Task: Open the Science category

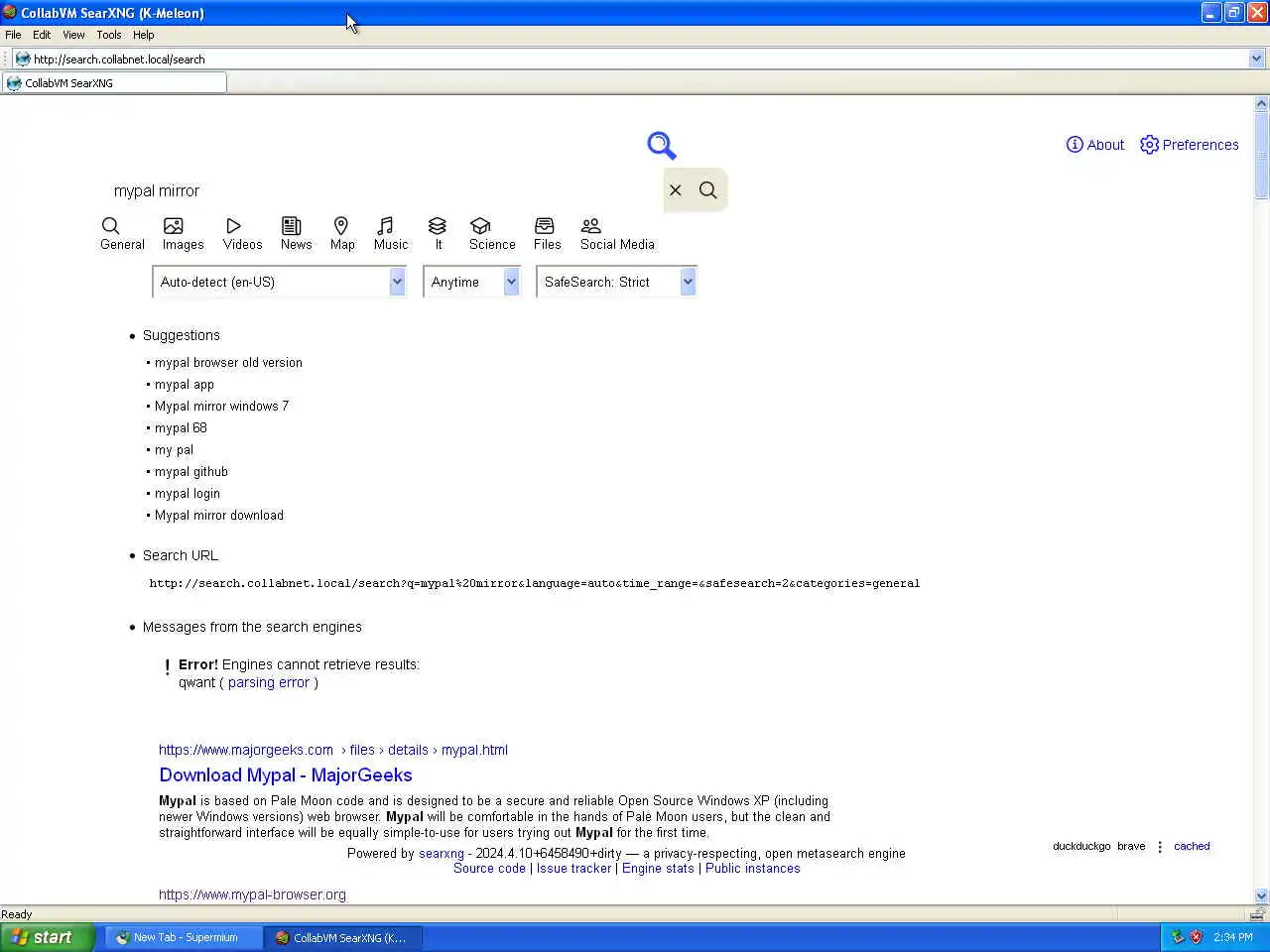Action: 492,235
